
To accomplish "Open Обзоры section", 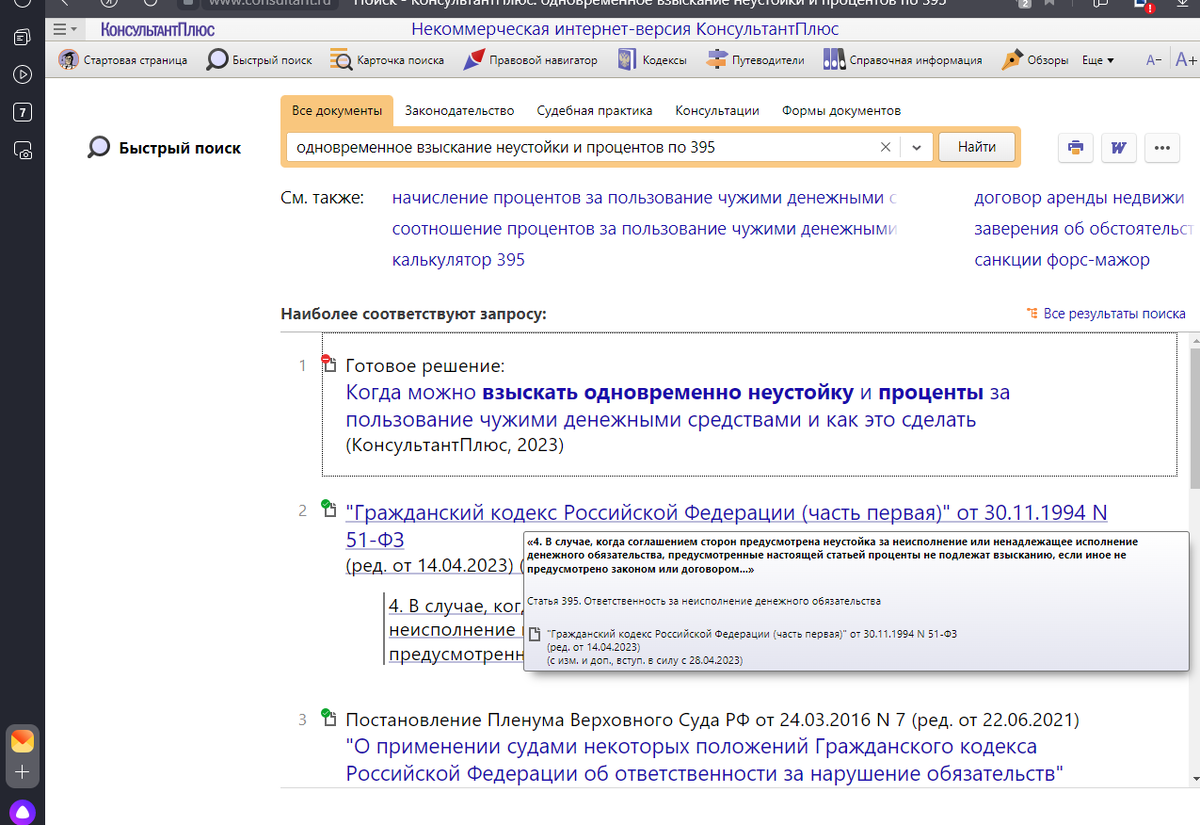I will (1035, 60).
